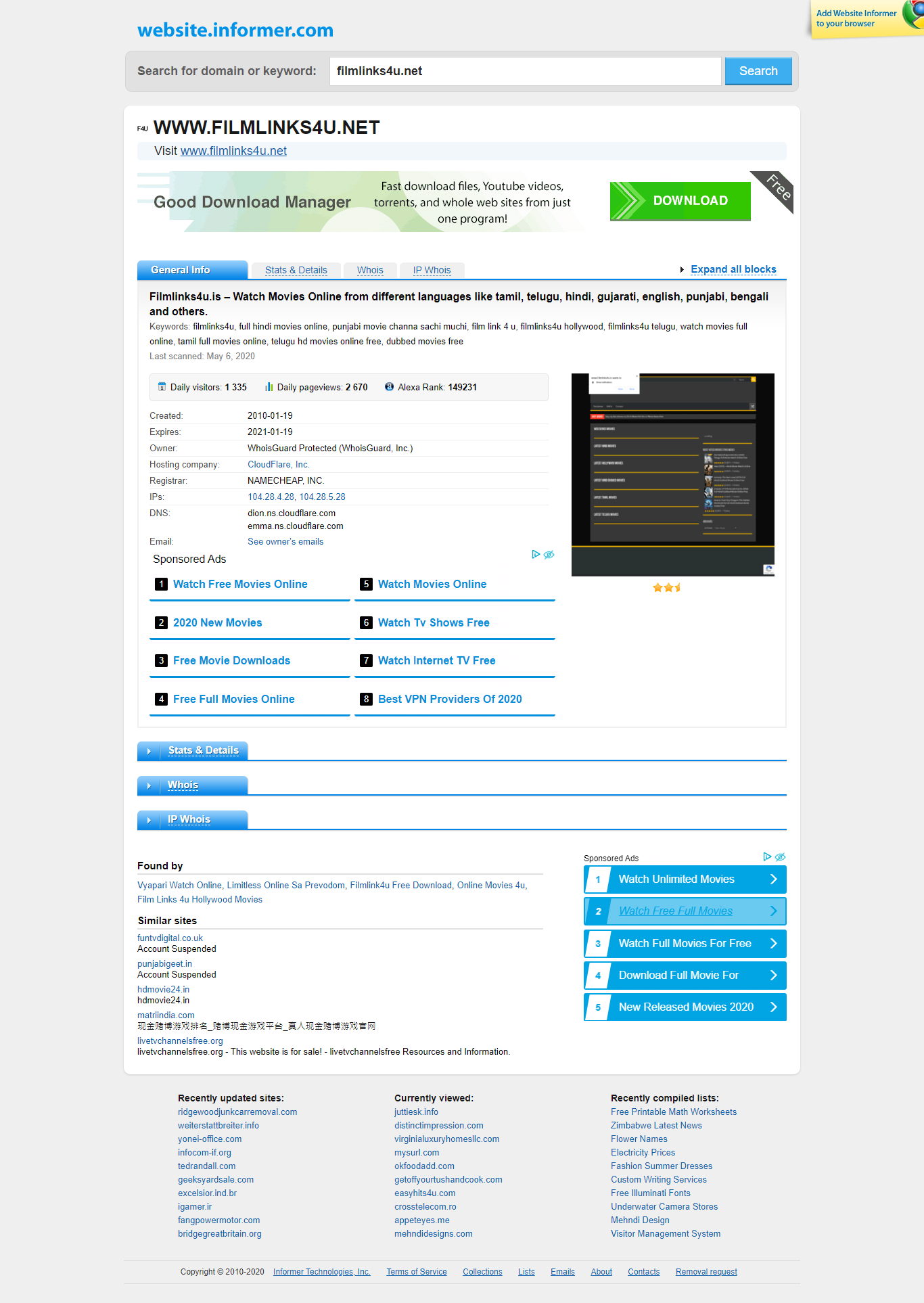
Task: Click Add Website Informer to your browser
Action: click(x=856, y=18)
